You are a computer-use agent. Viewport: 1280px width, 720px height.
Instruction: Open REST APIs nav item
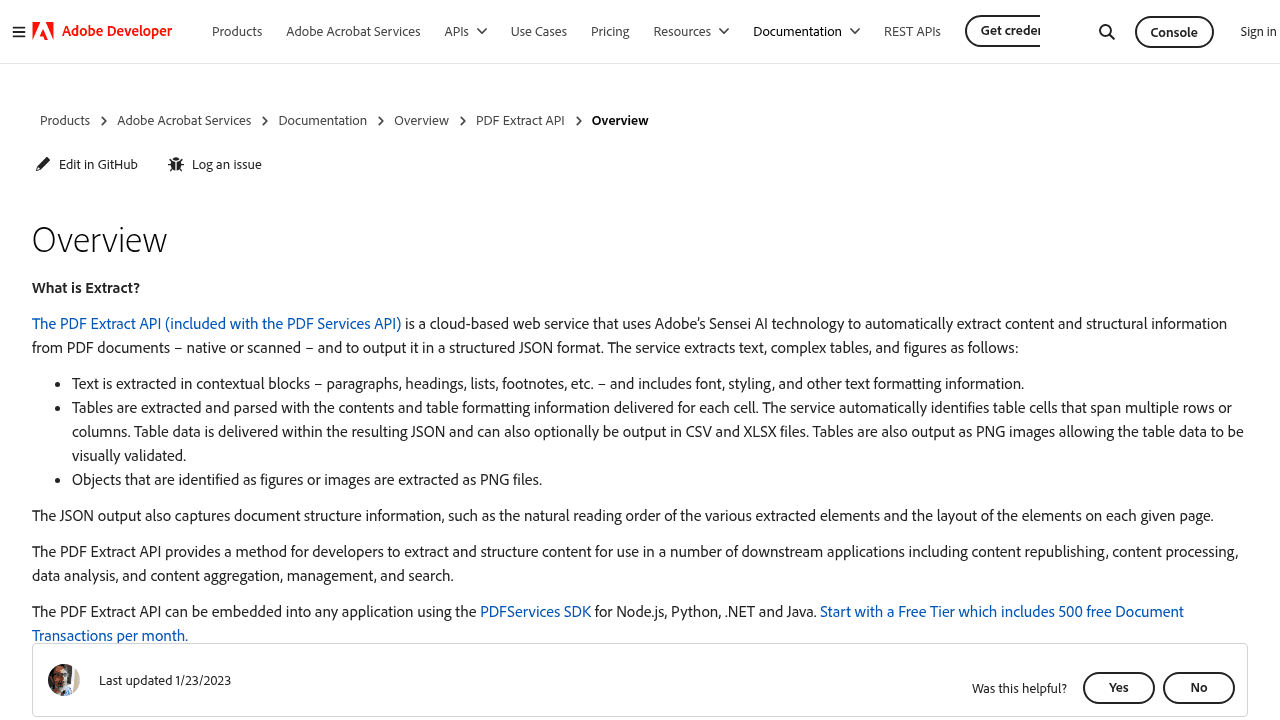(x=912, y=31)
